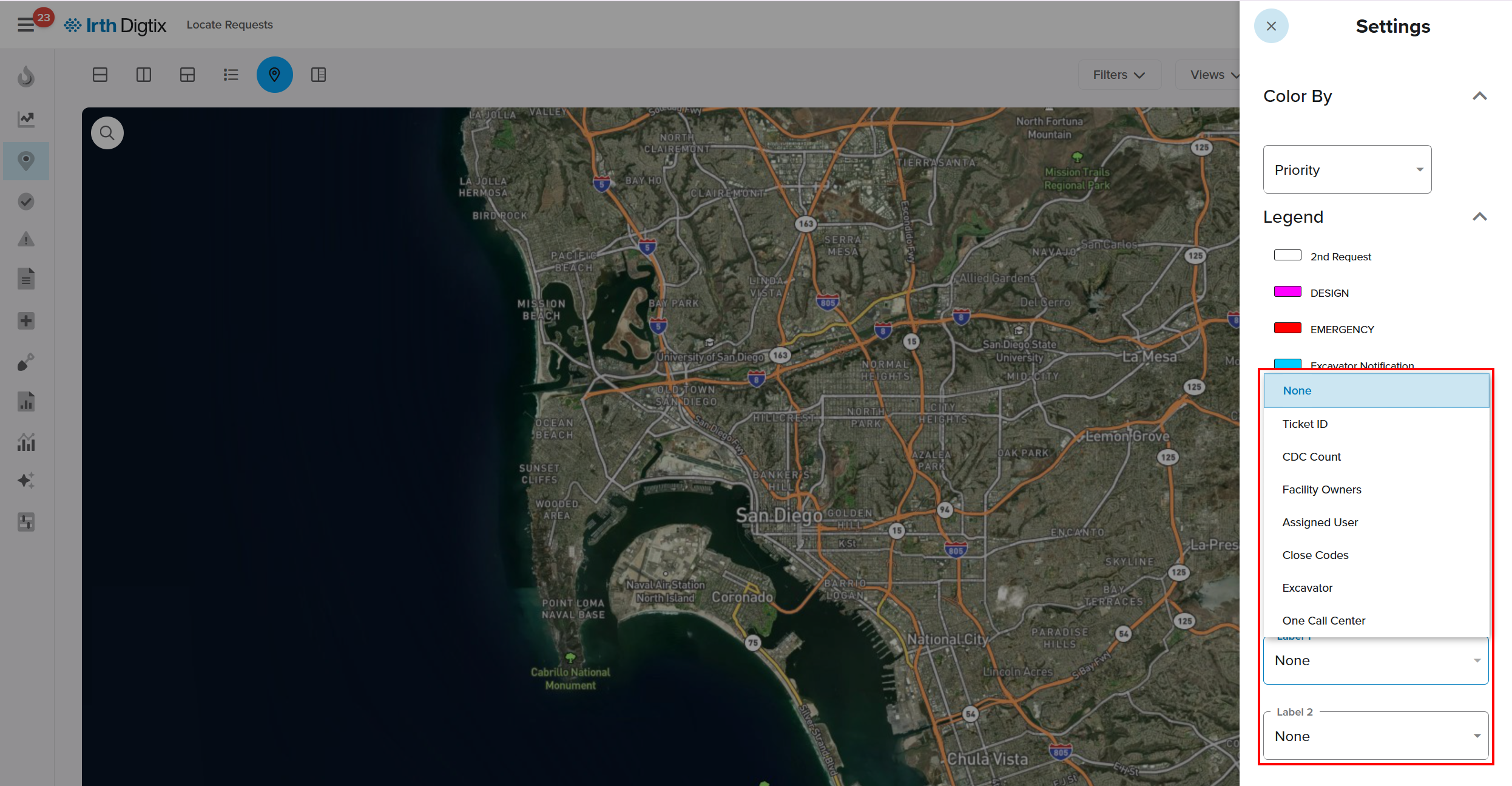Select the vertical split layout icon

click(x=144, y=75)
